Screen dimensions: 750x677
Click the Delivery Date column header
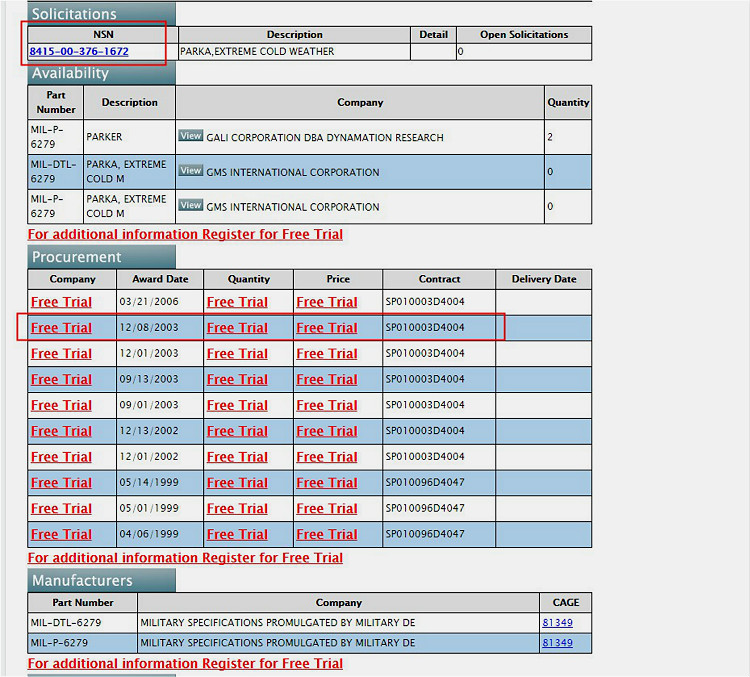click(x=543, y=279)
